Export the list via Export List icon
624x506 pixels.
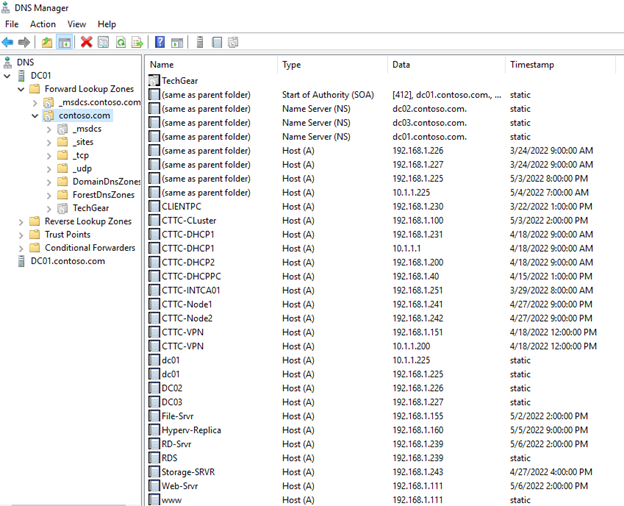[x=137, y=42]
